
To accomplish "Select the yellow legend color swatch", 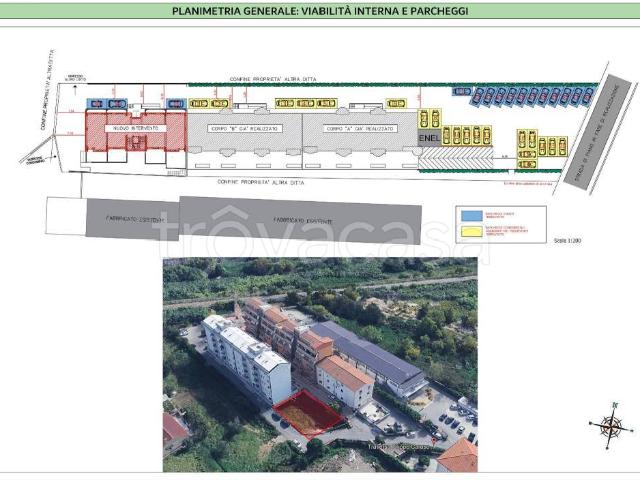I will coord(471,232).
